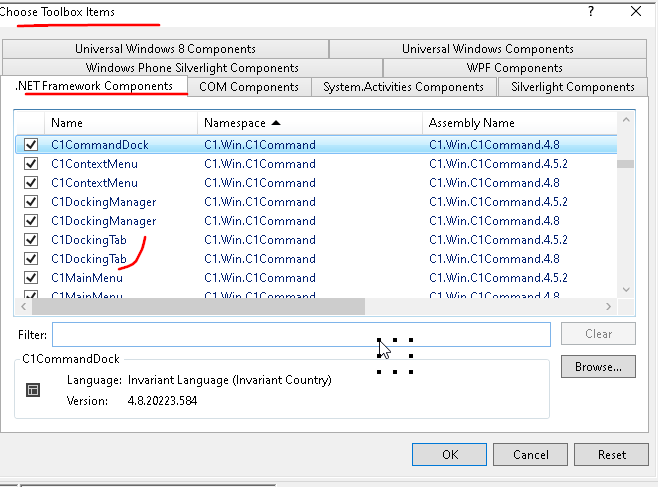Viewport: 658px width, 487px height.
Task: Click the horizontal scroll right arrow
Action: (x=608, y=307)
